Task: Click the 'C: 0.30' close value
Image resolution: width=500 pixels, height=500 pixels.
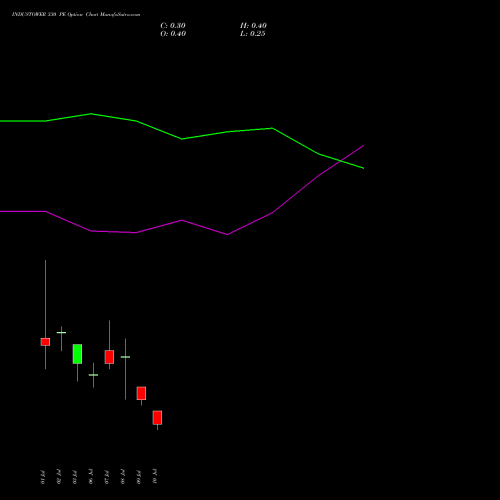Action: coord(173,26)
